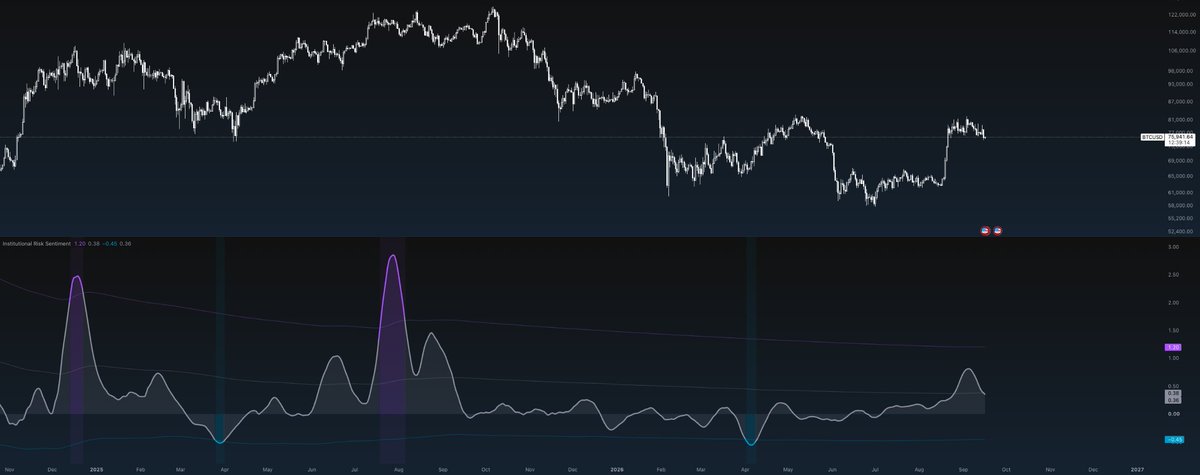The width and height of the screenshot is (1200, 475).
Task: Click the 0.00 indicator scale label
Action: click(1174, 414)
